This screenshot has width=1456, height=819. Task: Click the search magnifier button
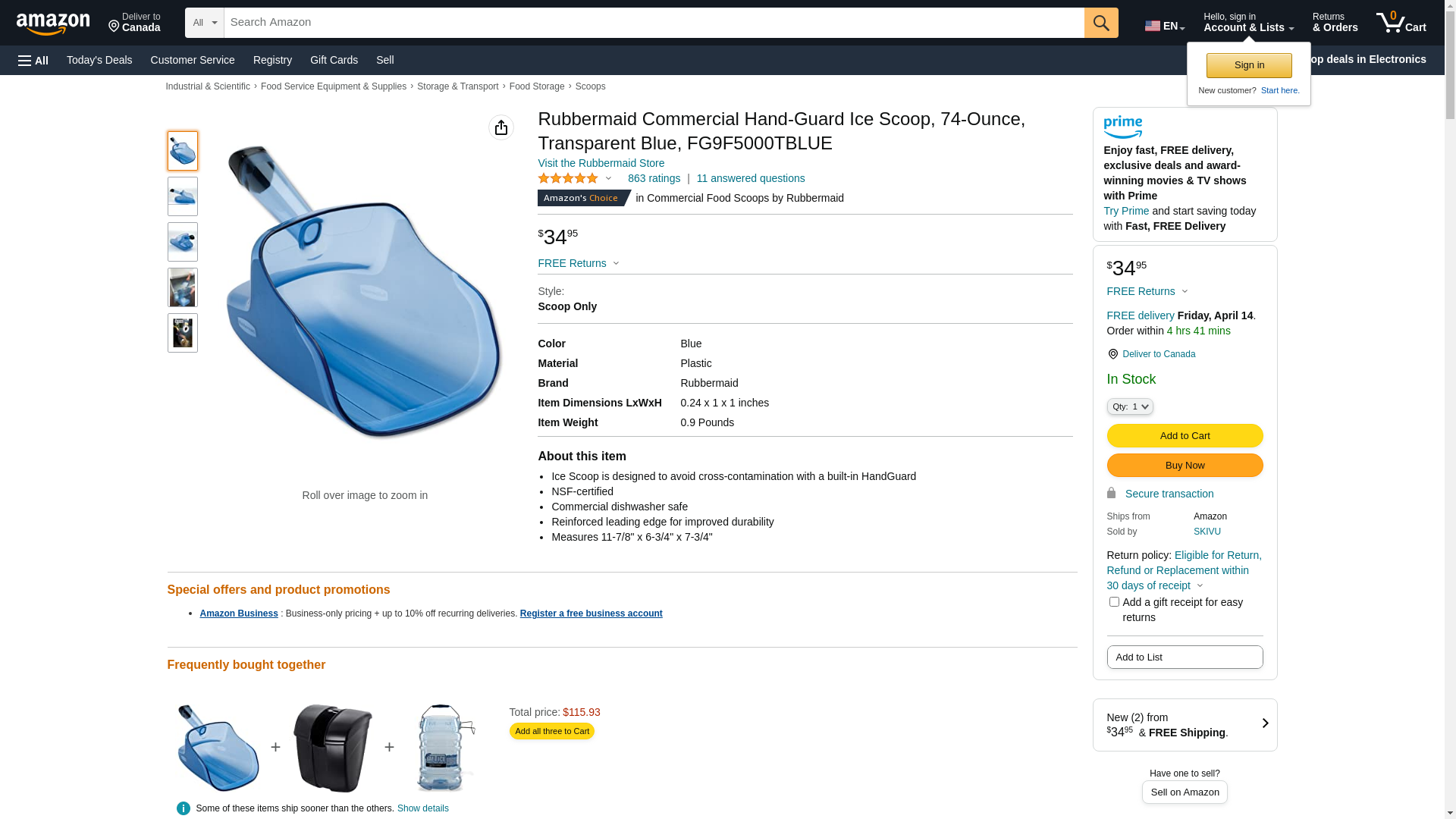click(1101, 23)
